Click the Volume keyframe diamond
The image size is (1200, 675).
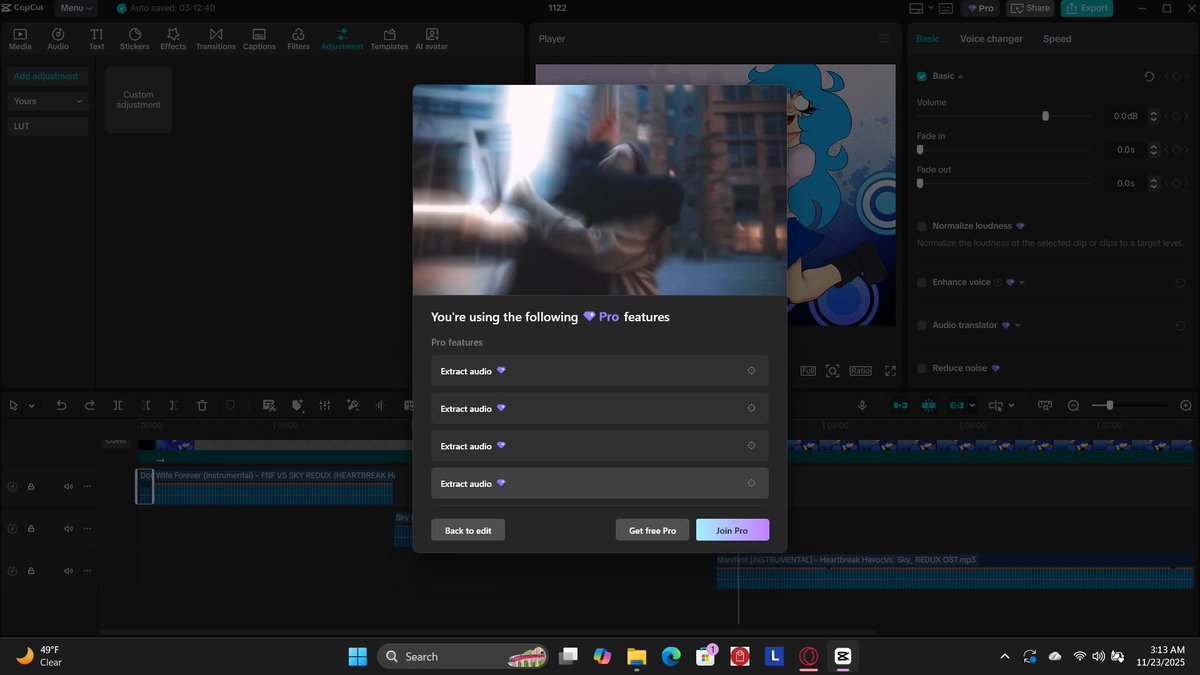(x=1177, y=116)
